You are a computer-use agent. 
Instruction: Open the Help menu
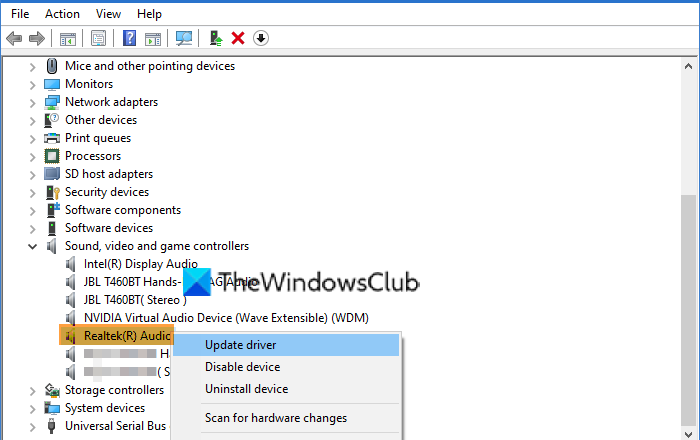tap(149, 14)
